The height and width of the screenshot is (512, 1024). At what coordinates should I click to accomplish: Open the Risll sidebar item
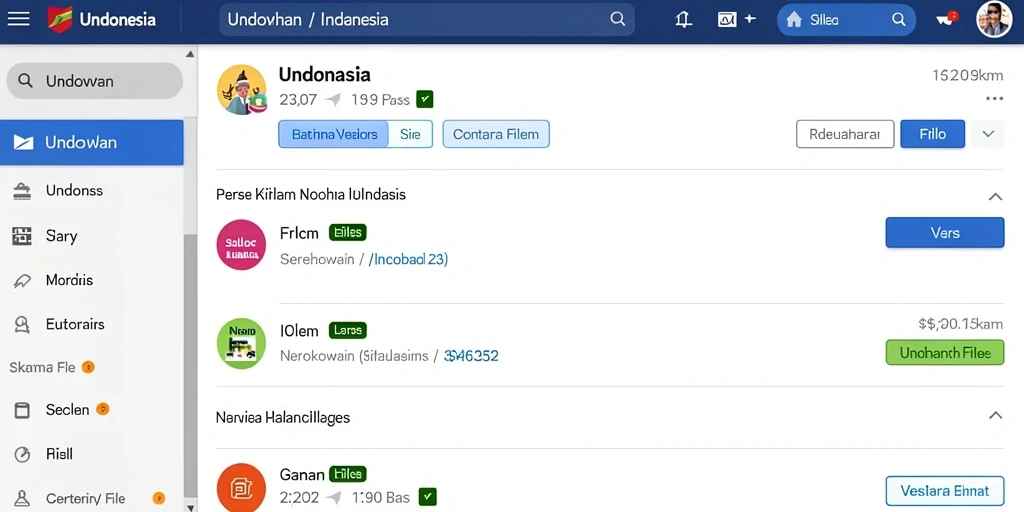point(91,455)
